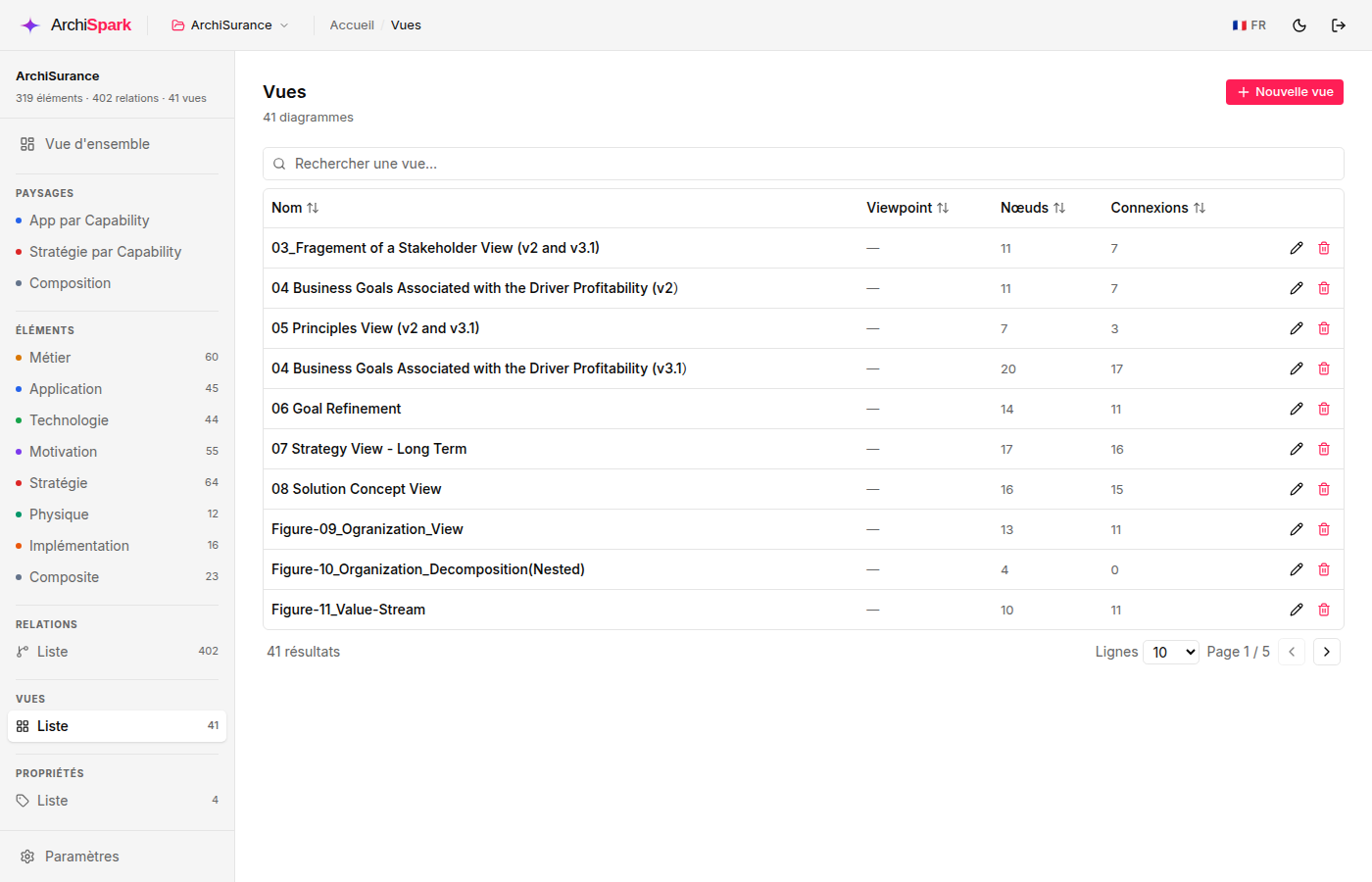Viewport: 1372px width, 882px height.
Task: Delete the 04 Business Goals (v3.1) view
Action: click(x=1324, y=368)
